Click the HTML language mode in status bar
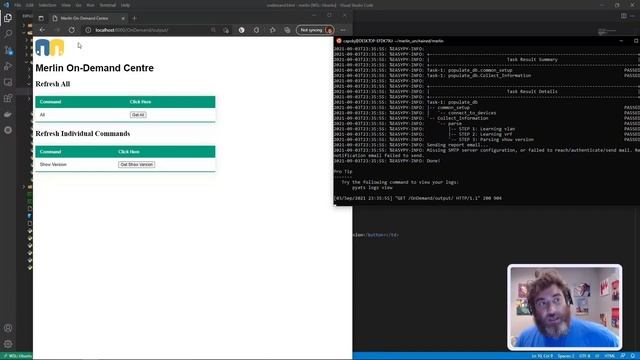 tap(609, 356)
